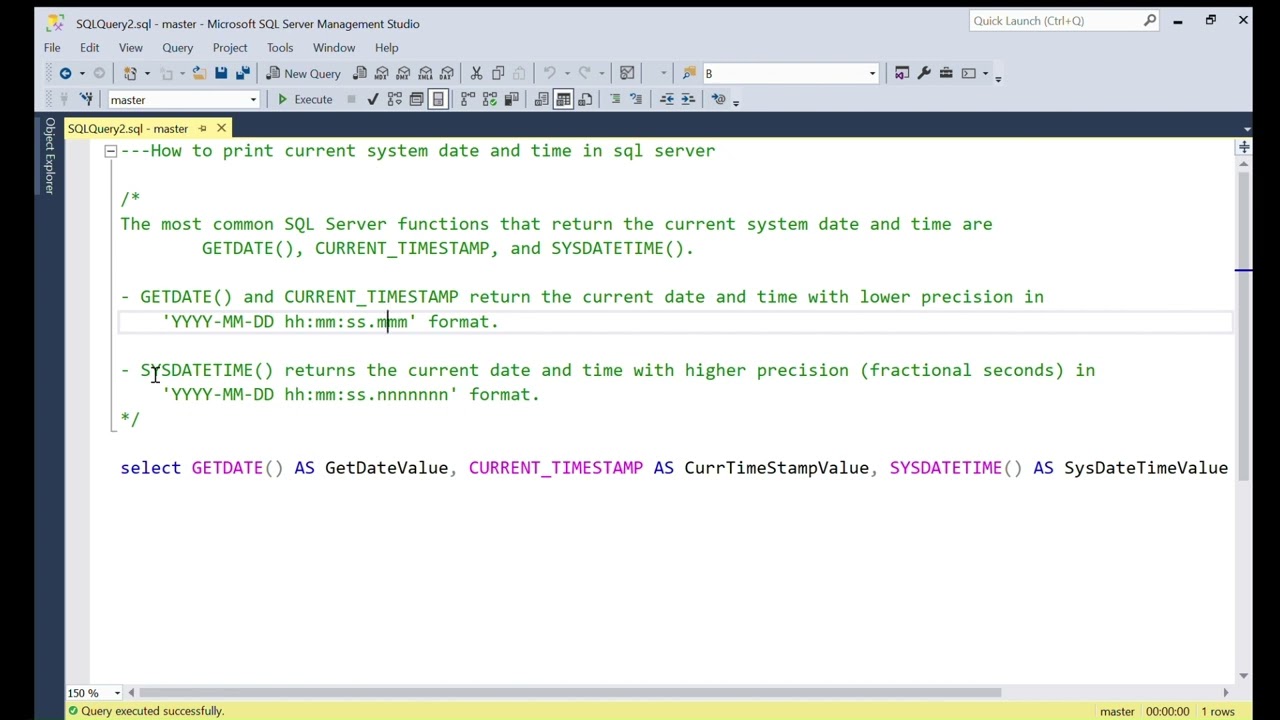This screenshot has width=1280, height=720.
Task: Click the Specify Values for Template Parameters icon
Action: [x=718, y=99]
